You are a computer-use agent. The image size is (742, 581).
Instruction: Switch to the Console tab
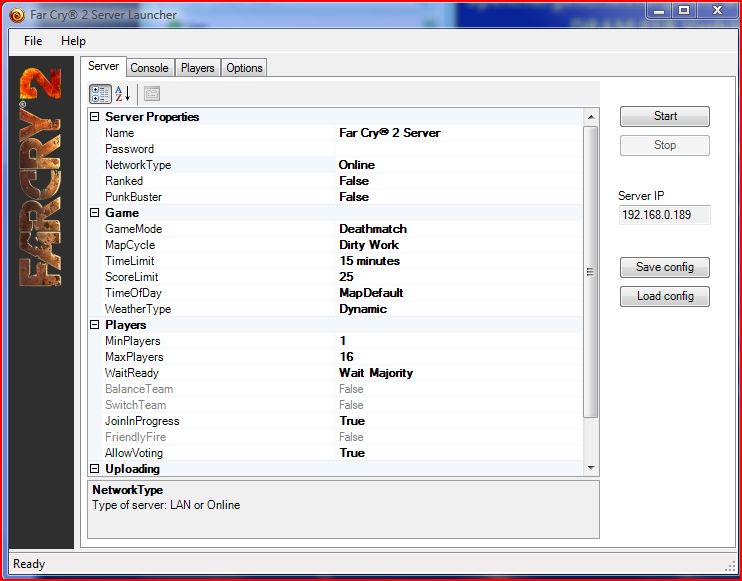[150, 68]
